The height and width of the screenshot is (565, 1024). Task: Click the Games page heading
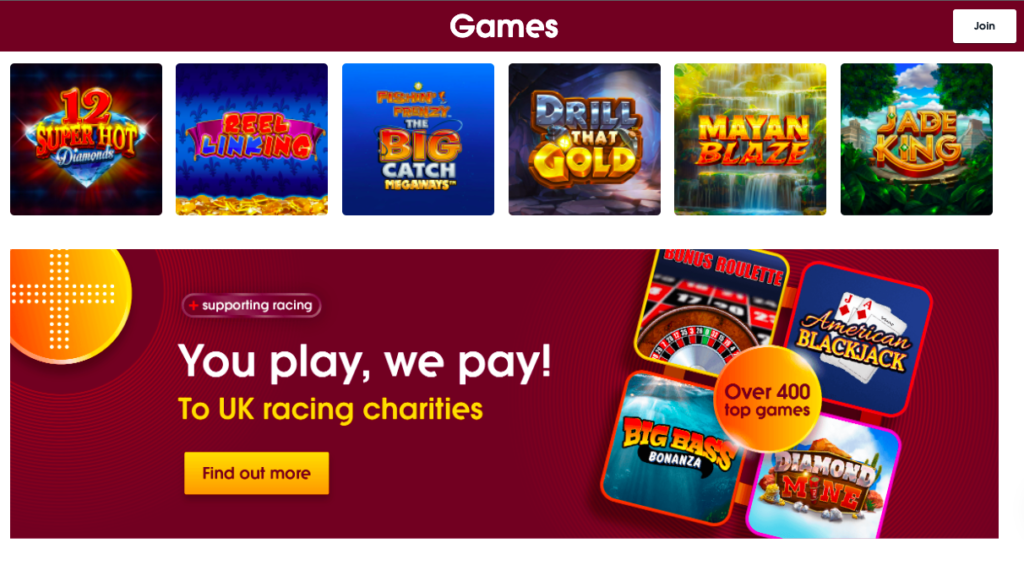coord(504,27)
